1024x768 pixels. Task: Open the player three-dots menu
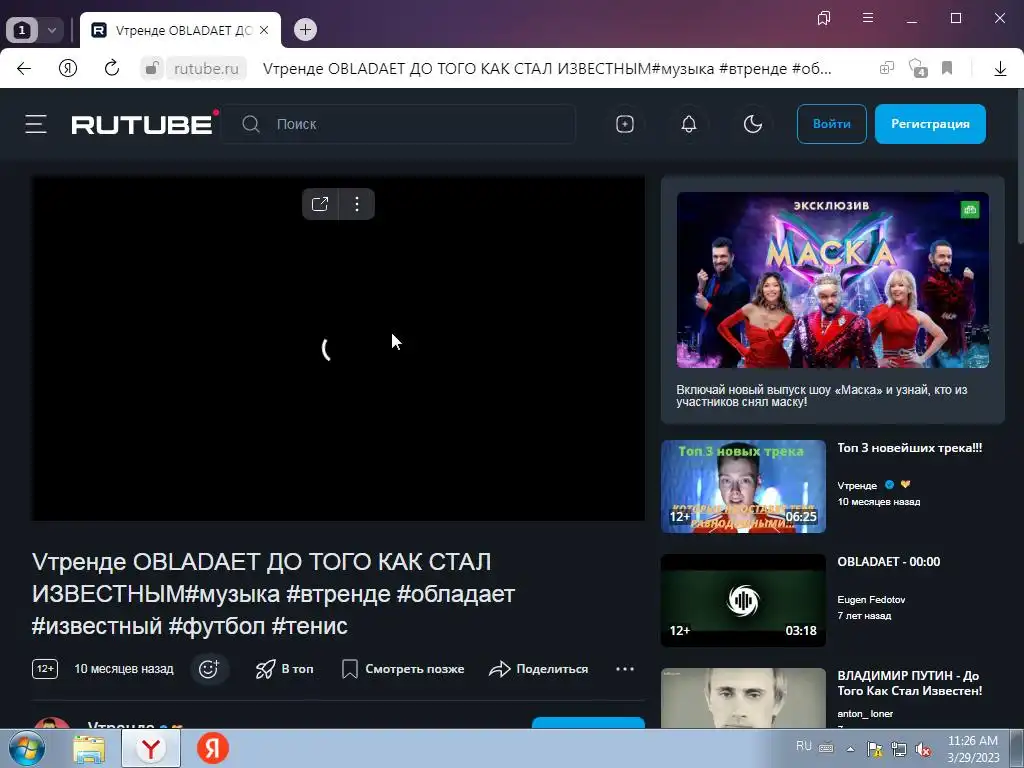tap(357, 204)
